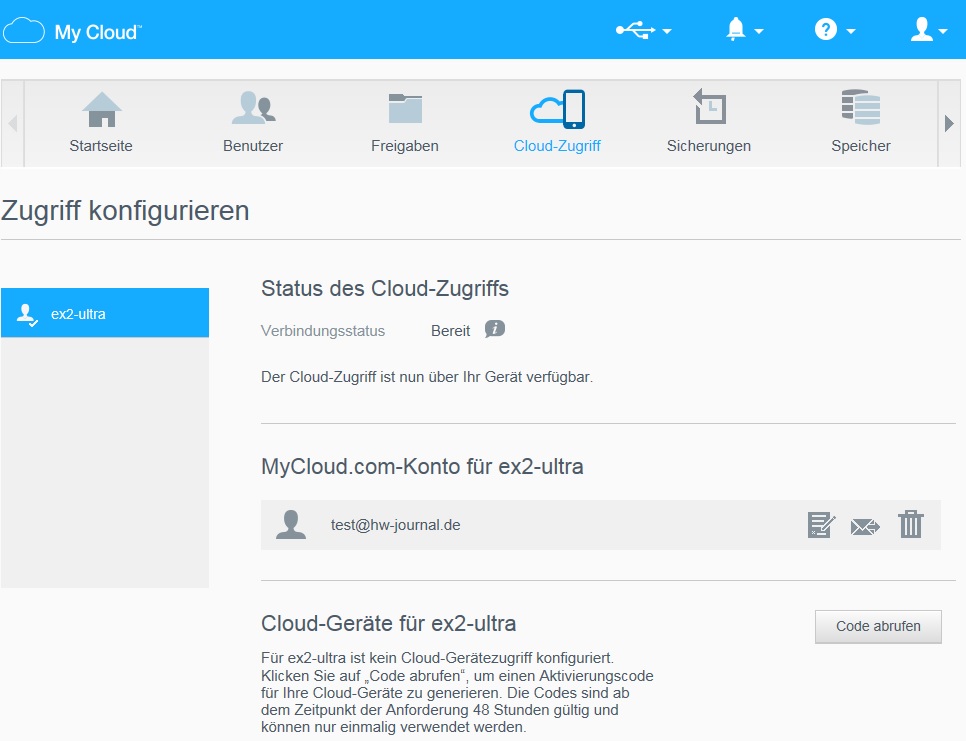Open the Sicherungen tab
This screenshot has height=741, width=966.
click(x=708, y=123)
